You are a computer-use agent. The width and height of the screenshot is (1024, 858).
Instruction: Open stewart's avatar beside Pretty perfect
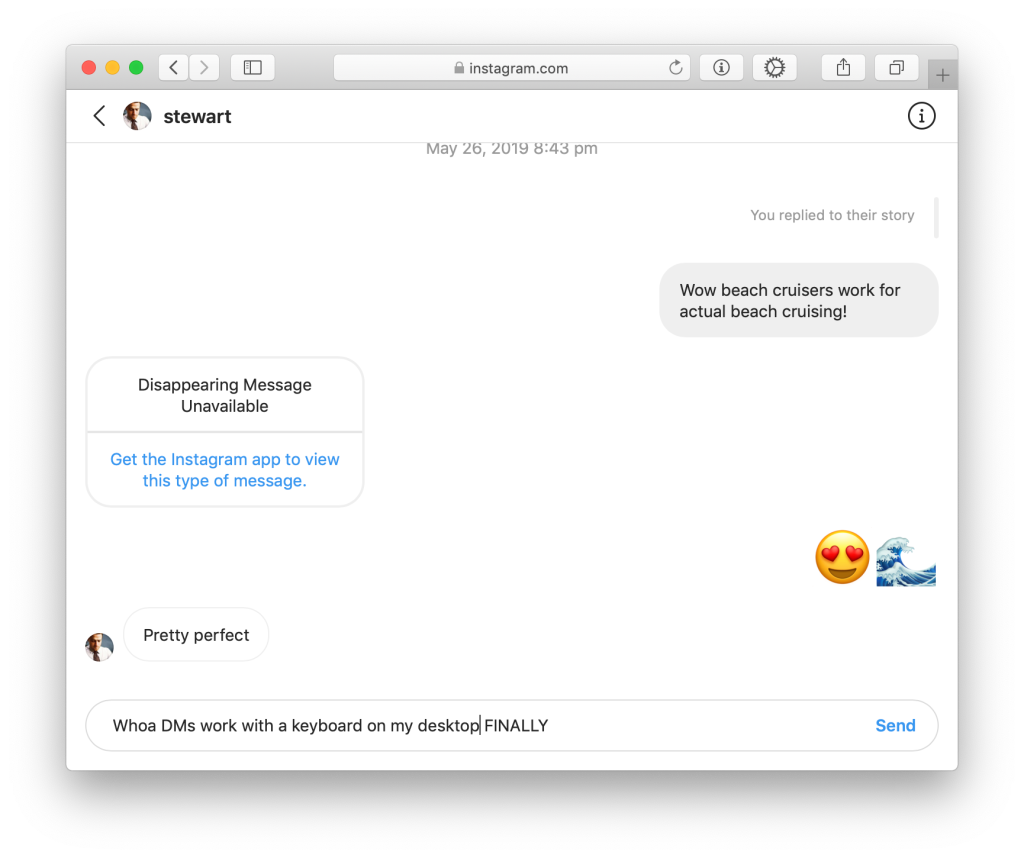(x=99, y=647)
